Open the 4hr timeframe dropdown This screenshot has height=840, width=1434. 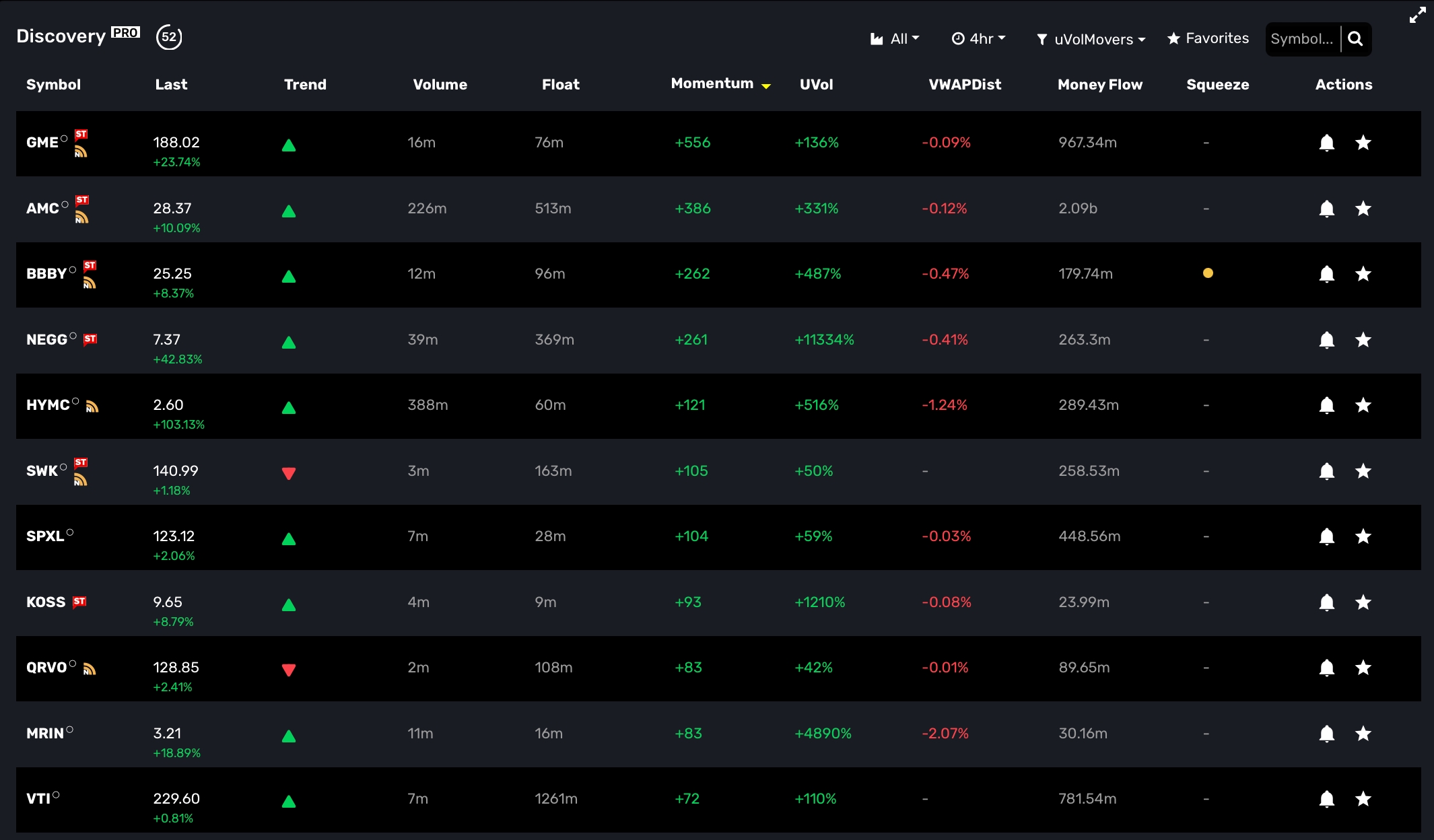click(978, 39)
